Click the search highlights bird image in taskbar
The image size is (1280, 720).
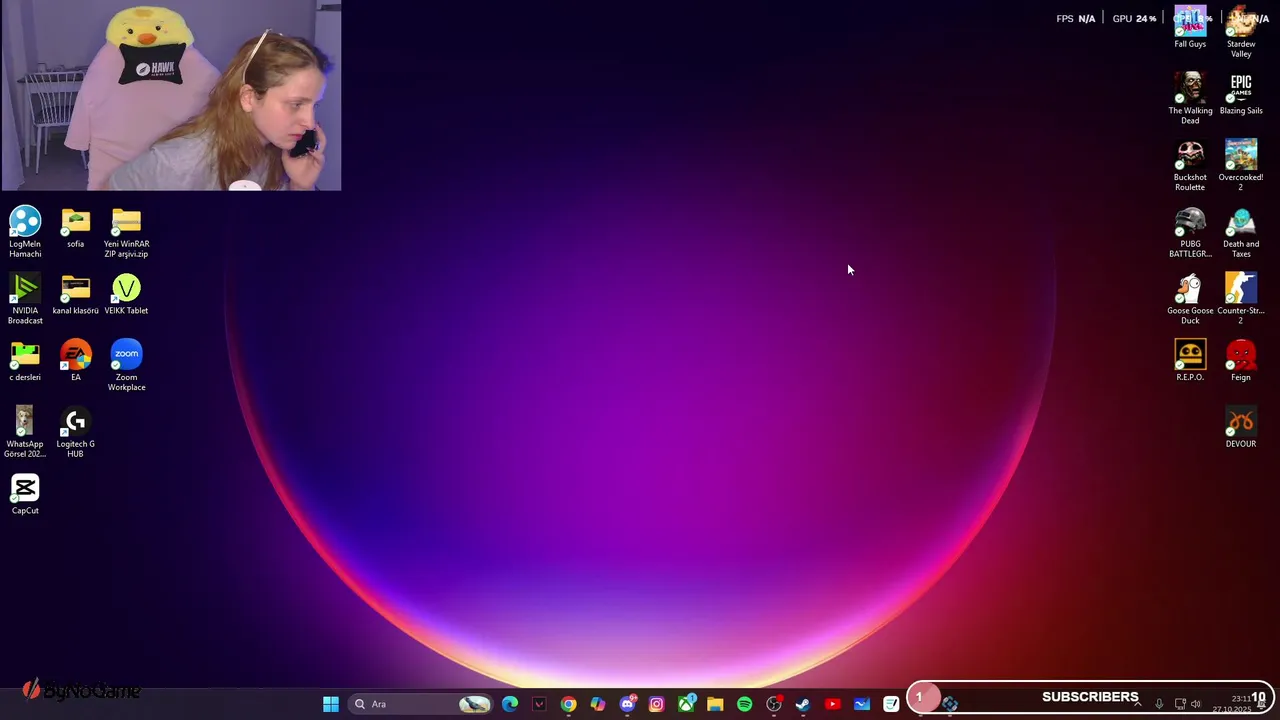[x=474, y=704]
